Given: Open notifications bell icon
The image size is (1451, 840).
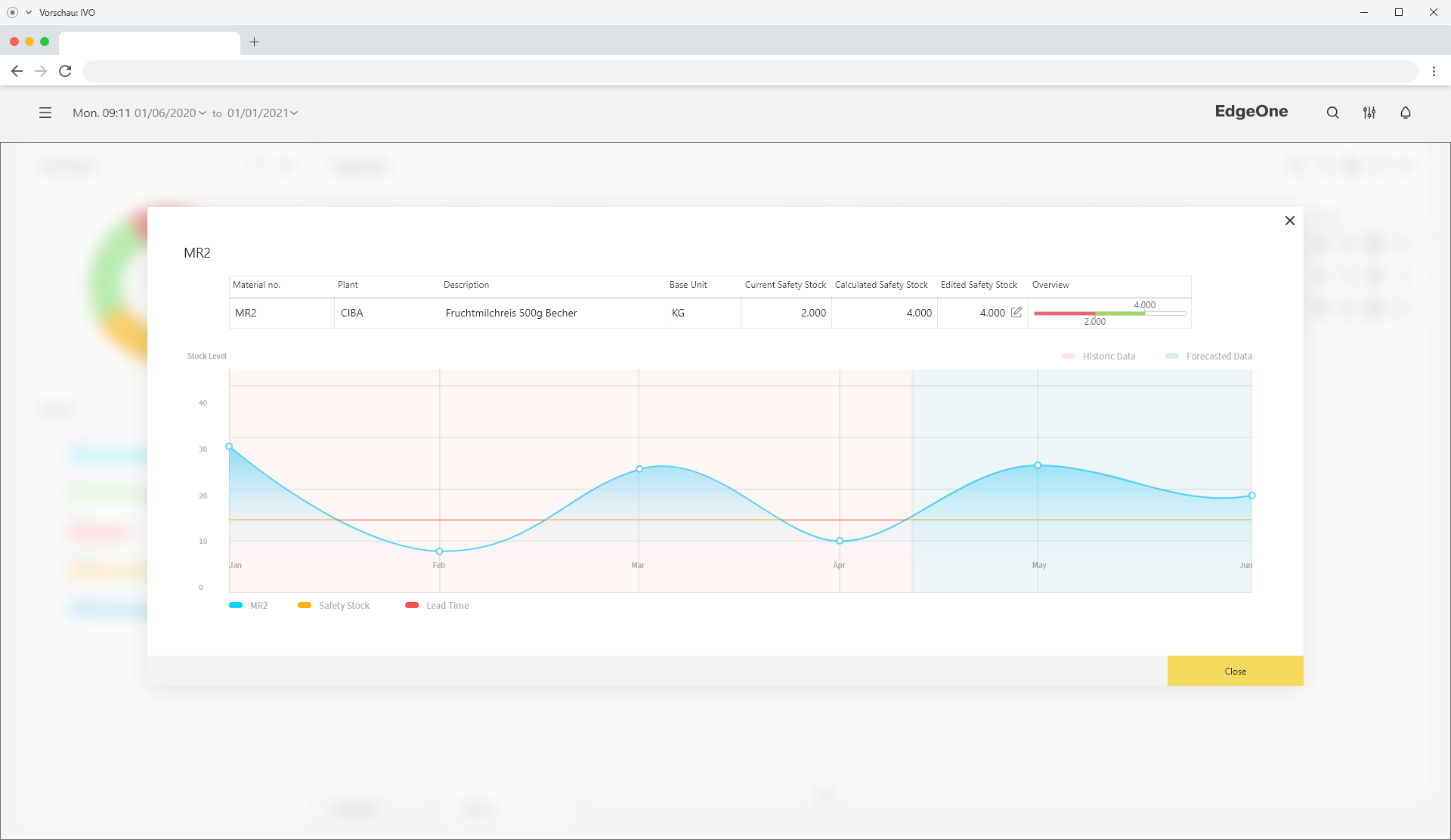Looking at the screenshot, I should coord(1405,113).
